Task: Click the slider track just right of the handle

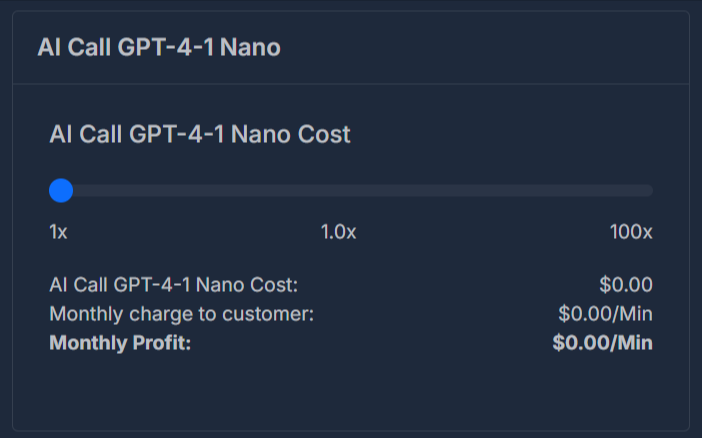Action: (x=85, y=190)
